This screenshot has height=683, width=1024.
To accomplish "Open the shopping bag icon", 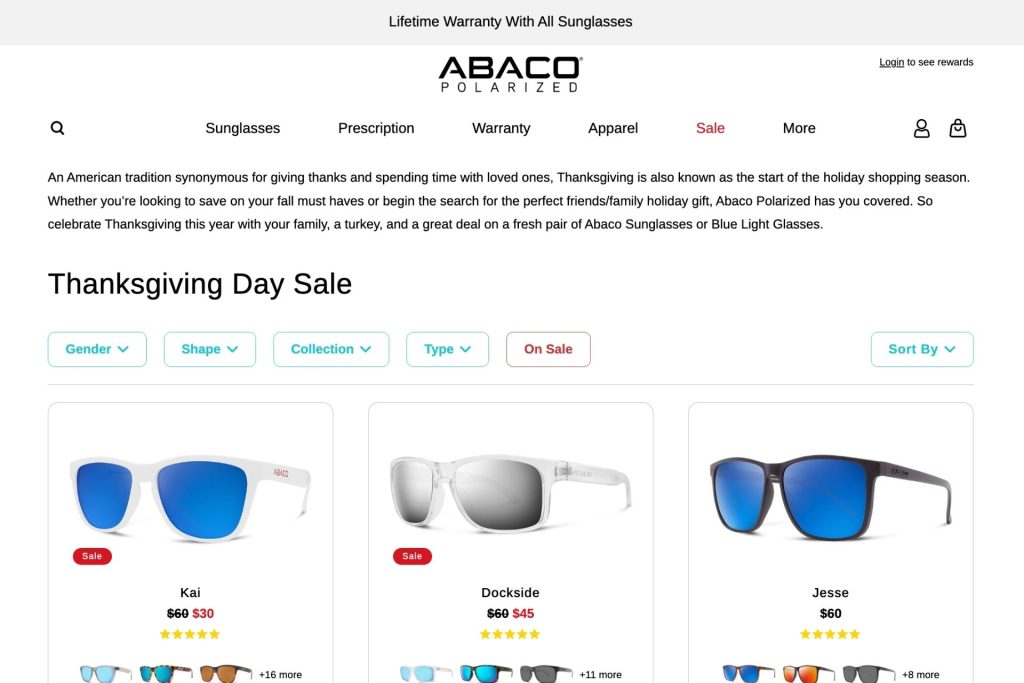I will [958, 128].
